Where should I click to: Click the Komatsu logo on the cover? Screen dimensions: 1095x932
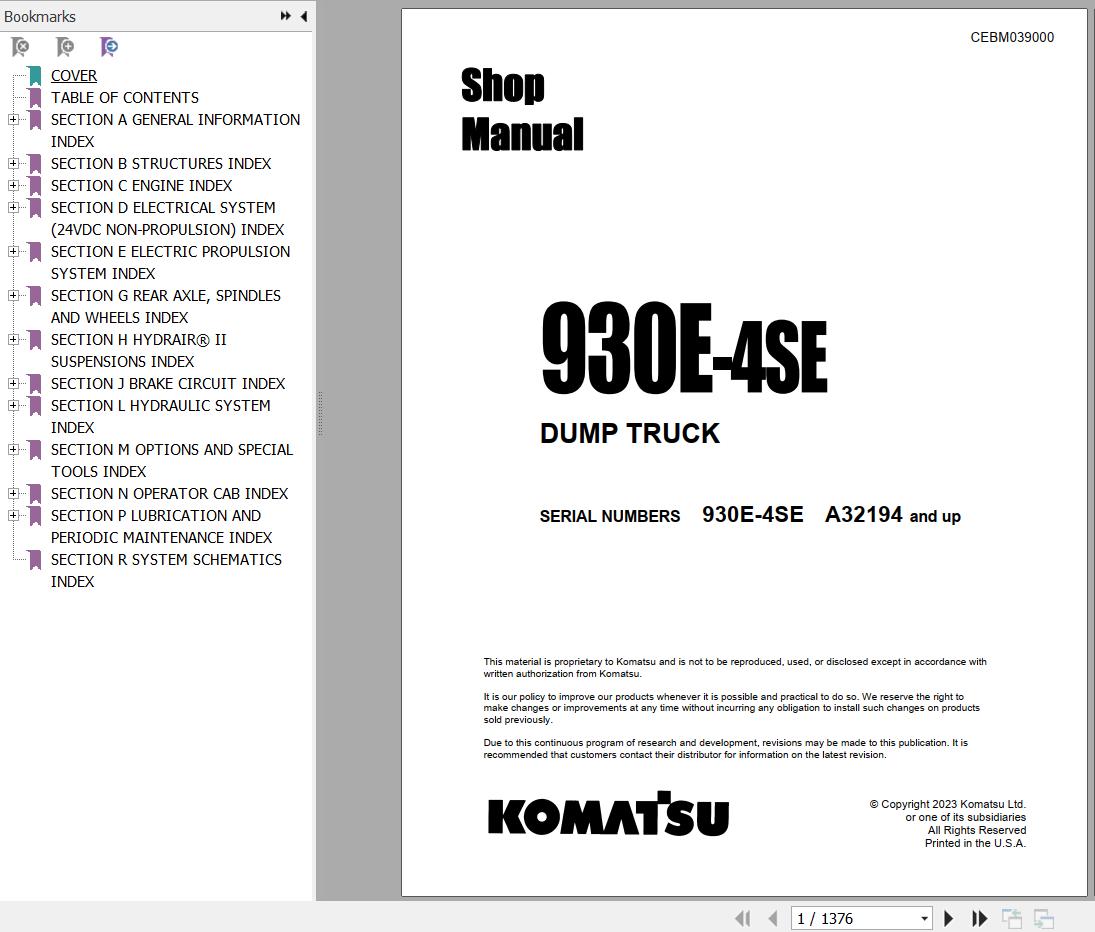(608, 814)
